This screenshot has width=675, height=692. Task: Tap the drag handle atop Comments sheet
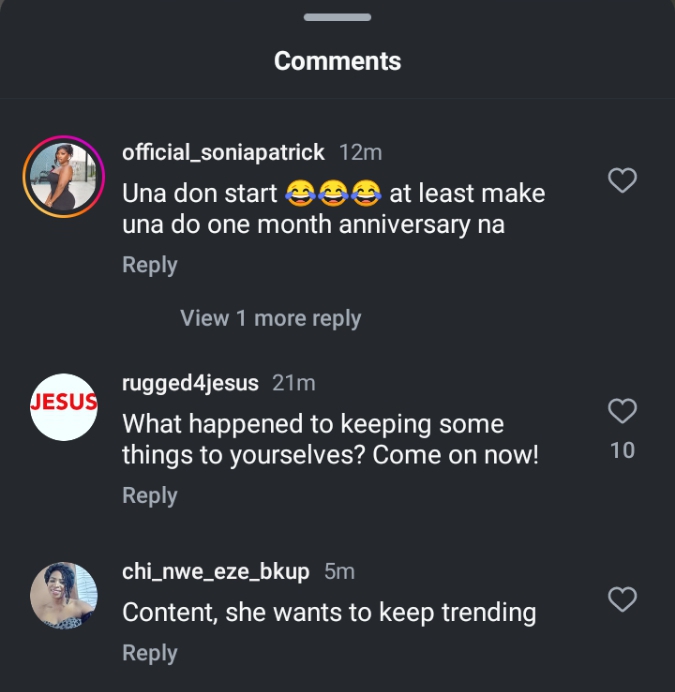point(337,18)
